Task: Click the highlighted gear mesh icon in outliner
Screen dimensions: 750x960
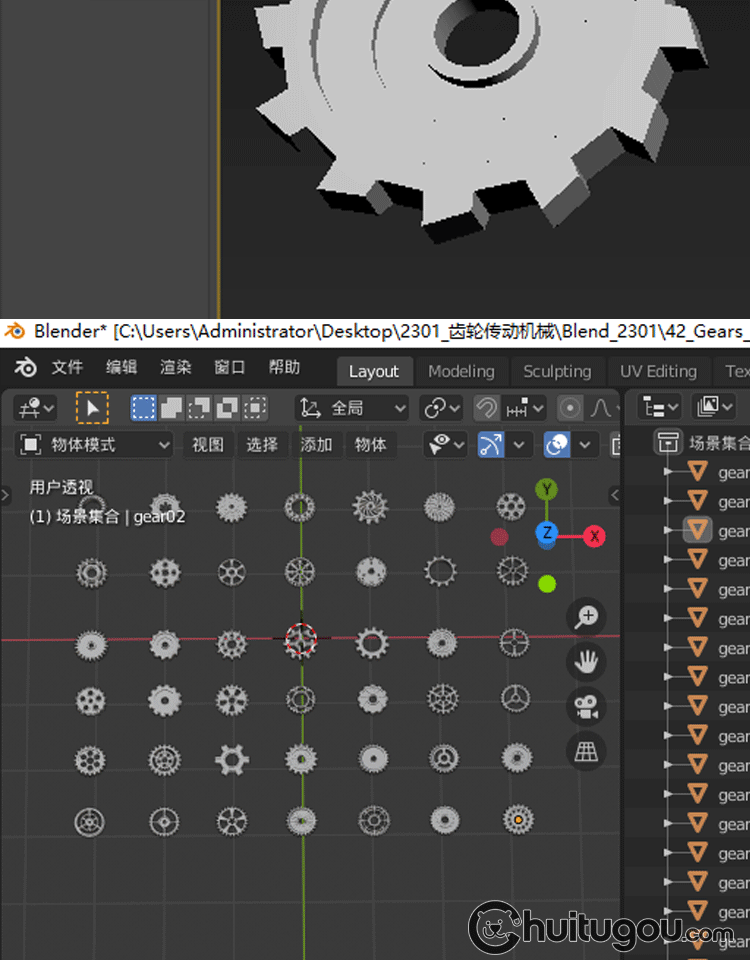Action: (698, 530)
